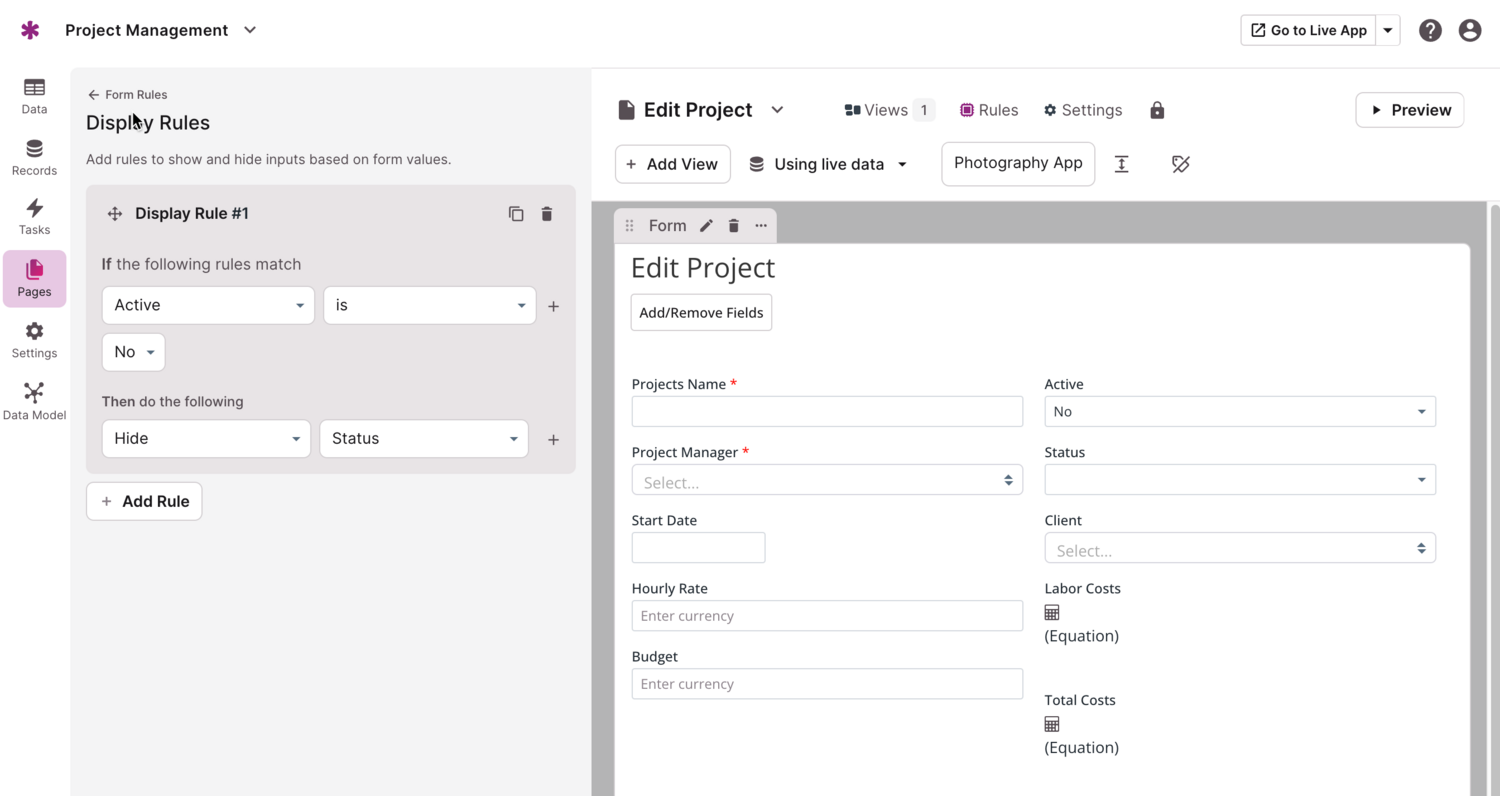Expand the Using live data dropdown
The image size is (1500, 796).
click(828, 164)
